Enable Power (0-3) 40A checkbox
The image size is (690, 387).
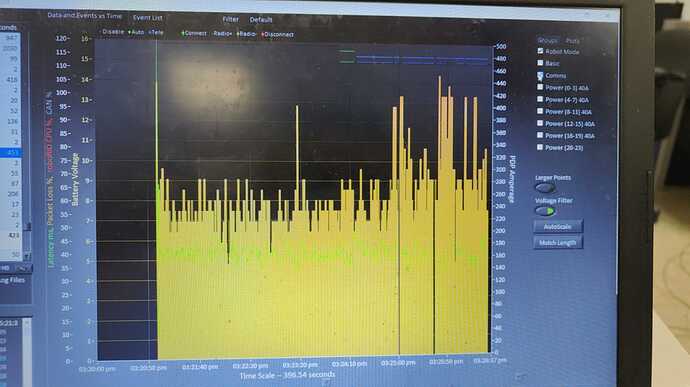[540, 87]
